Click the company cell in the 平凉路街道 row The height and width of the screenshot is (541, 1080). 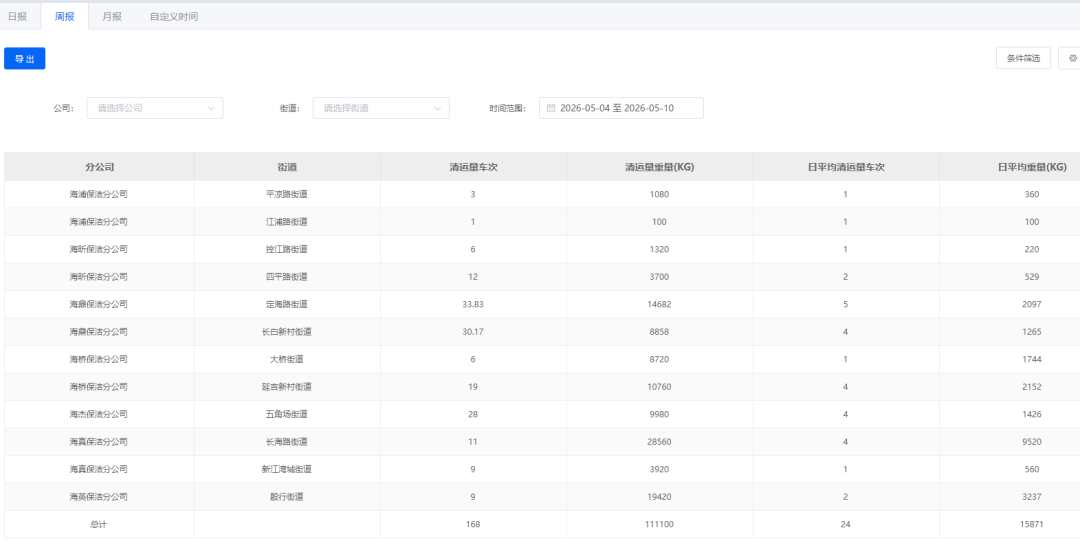click(99, 194)
